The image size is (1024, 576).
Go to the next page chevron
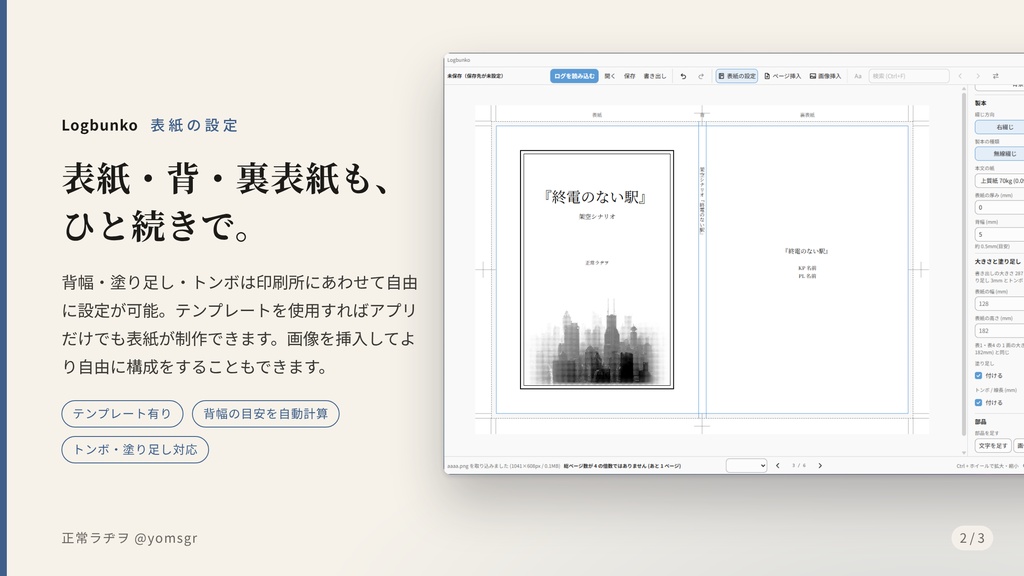pos(820,466)
